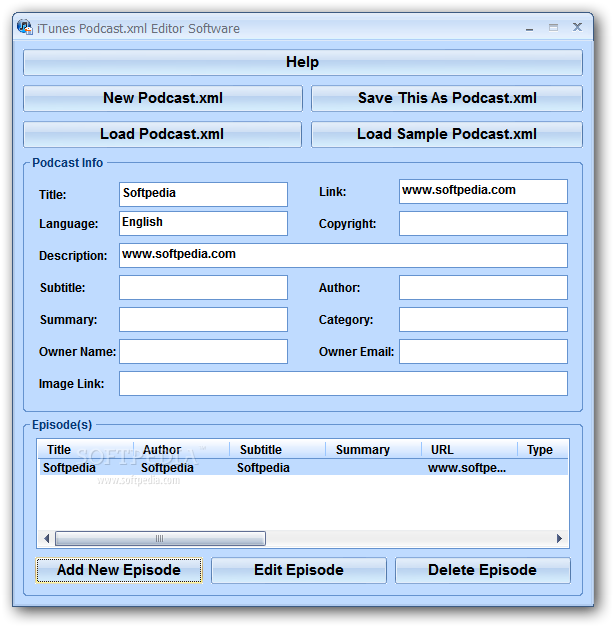Screen dimensions: 614x627
Task: Click the Link input field
Action: pyautogui.click(x=483, y=192)
